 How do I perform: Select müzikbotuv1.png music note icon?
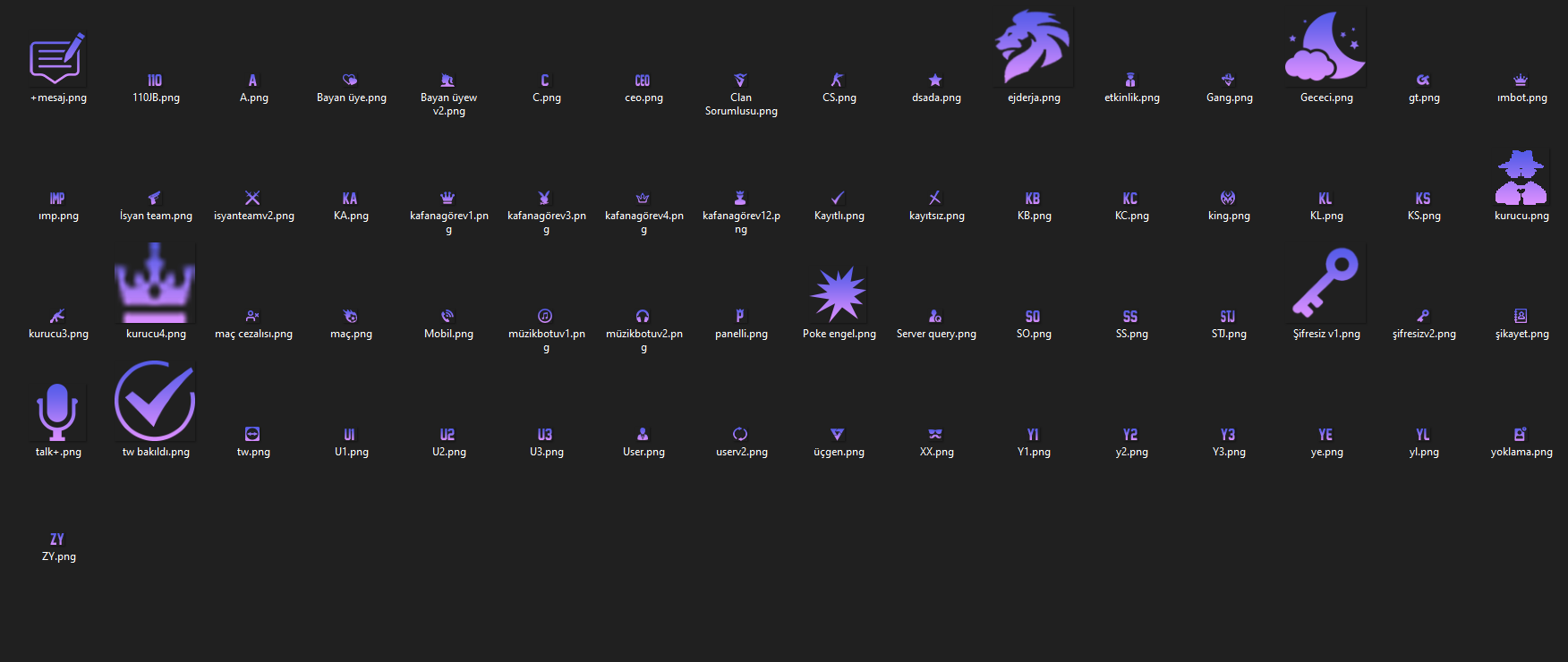pos(545,317)
